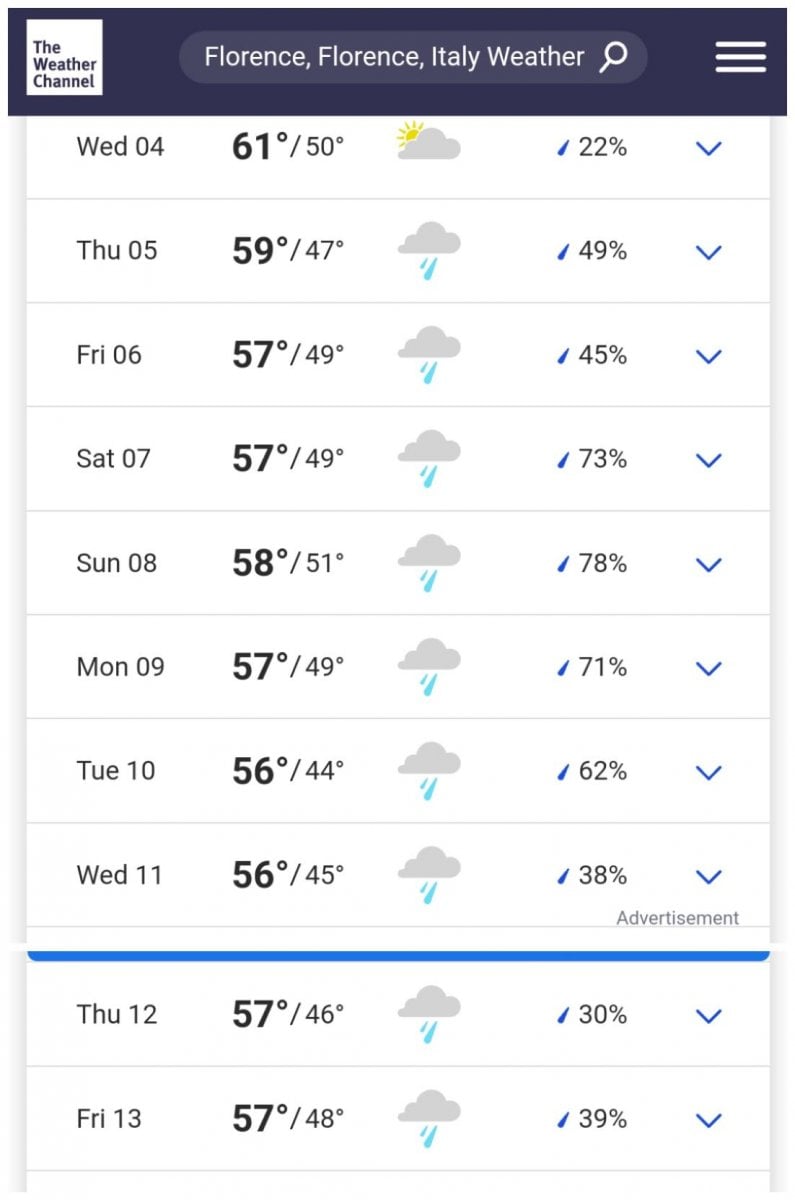Open the hamburger menu
This screenshot has height=1200, width=795.
pos(741,58)
